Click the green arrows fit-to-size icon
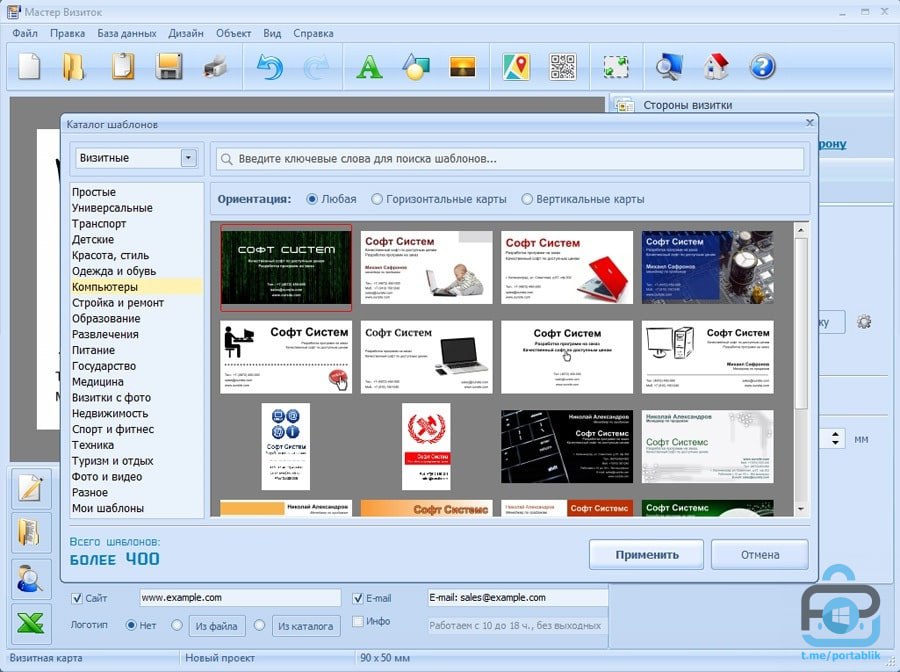 coord(616,67)
